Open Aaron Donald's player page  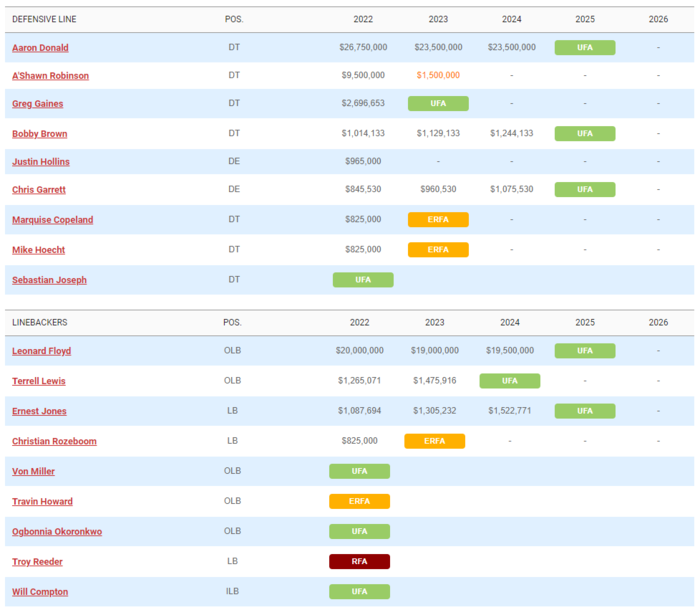[40, 48]
